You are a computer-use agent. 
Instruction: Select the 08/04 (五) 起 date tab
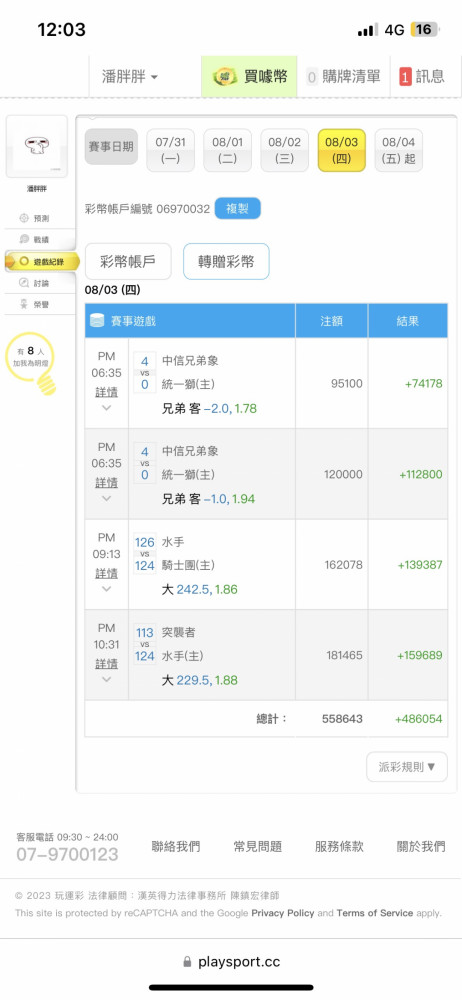point(398,151)
